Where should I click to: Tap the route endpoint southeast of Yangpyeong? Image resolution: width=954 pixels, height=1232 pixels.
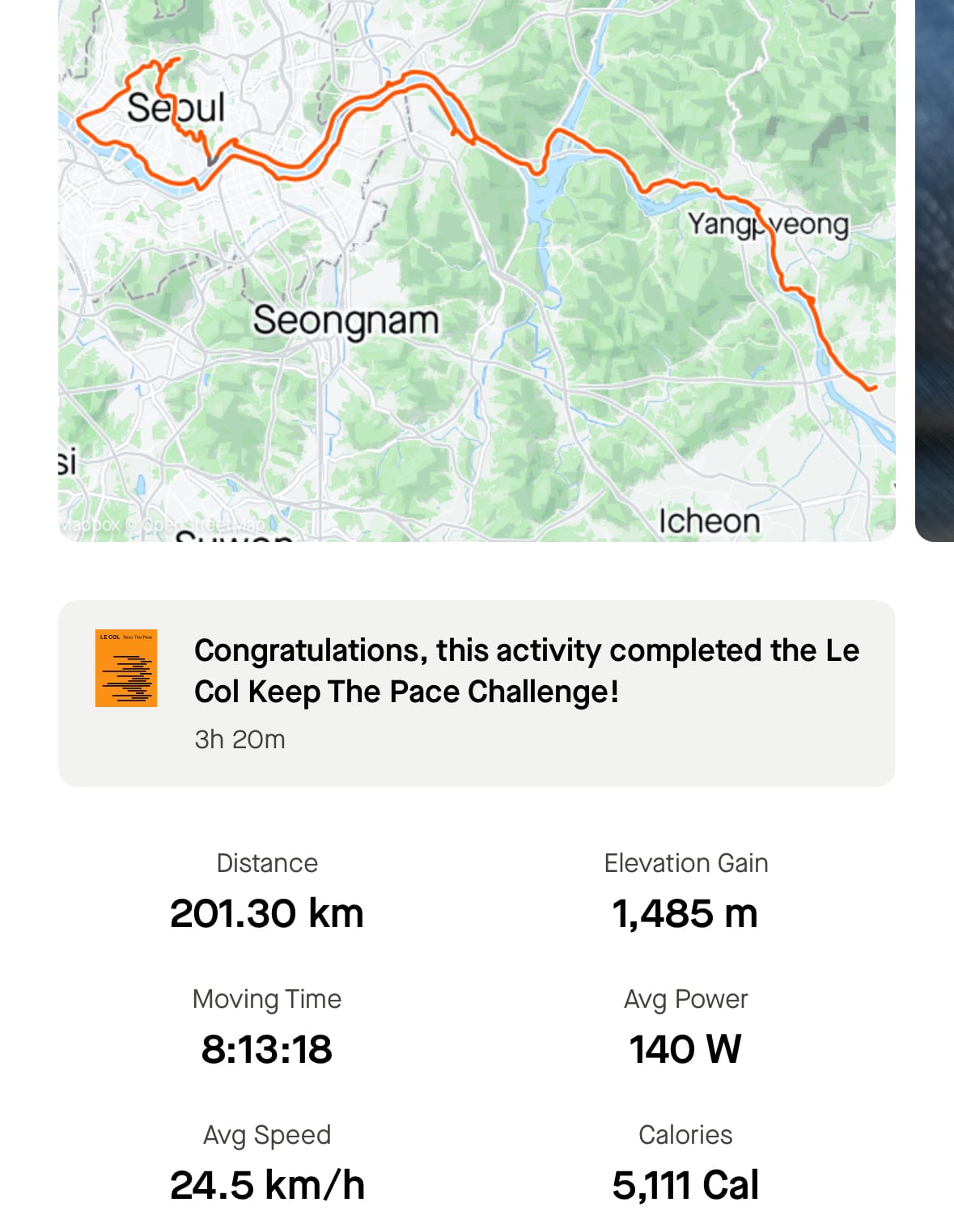pos(874,388)
